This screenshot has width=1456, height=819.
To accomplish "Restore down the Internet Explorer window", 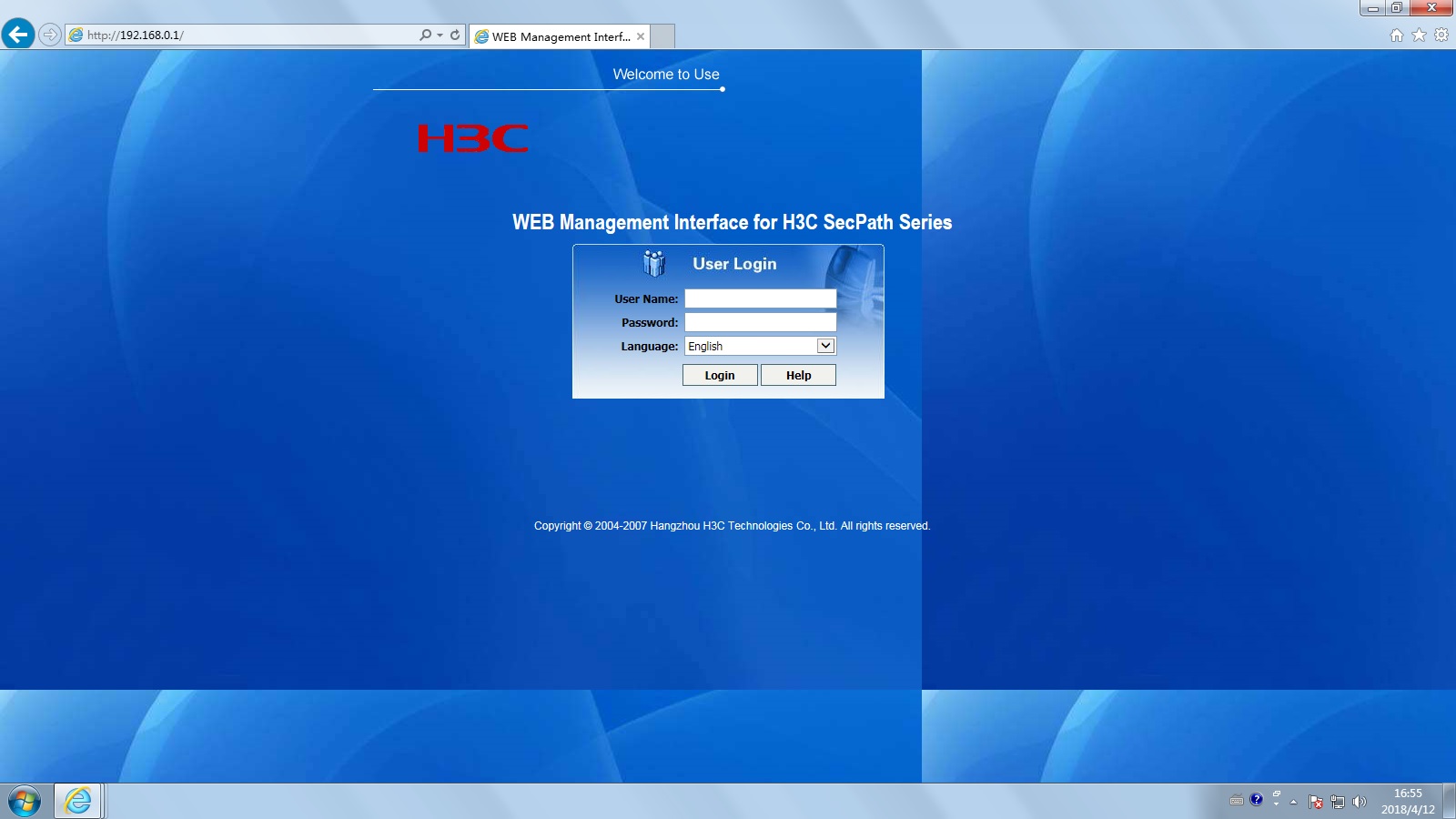I will (1397, 8).
